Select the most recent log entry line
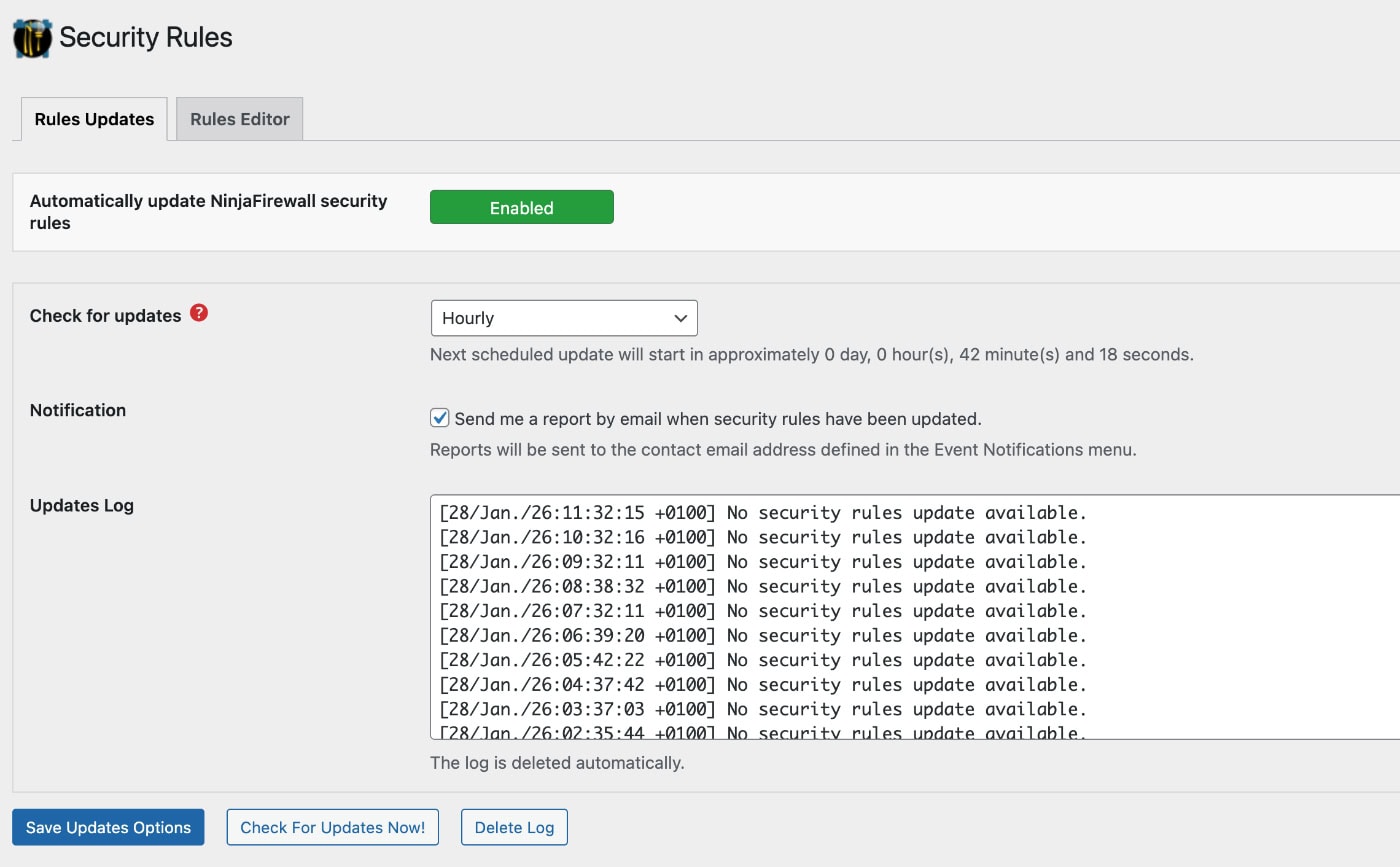Screen dimensions: 1400x867 [x=762, y=512]
